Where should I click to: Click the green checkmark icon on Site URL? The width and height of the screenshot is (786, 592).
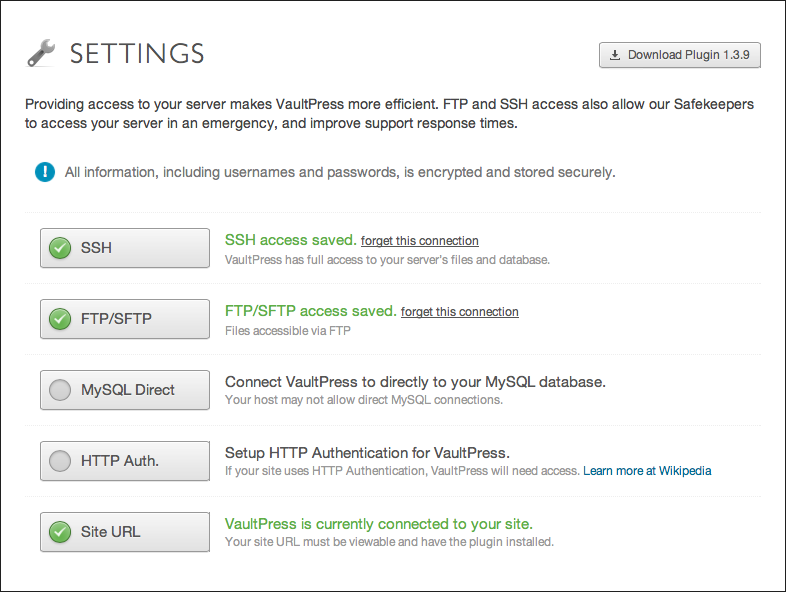(x=60, y=532)
